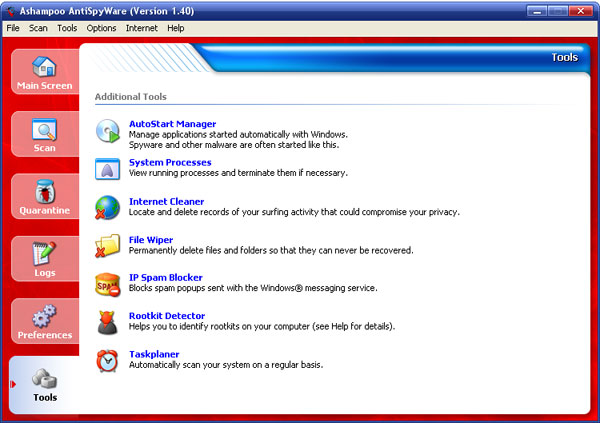Minimize the AntiSpyWare window
This screenshot has height=423, width=600.
click(x=537, y=11)
